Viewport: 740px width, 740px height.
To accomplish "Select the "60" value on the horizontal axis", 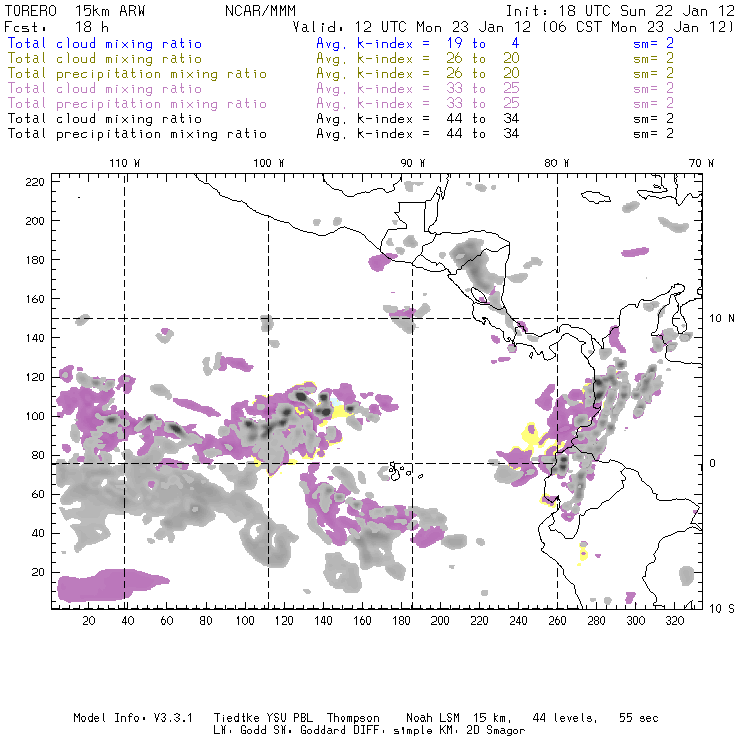I will 167,621.
